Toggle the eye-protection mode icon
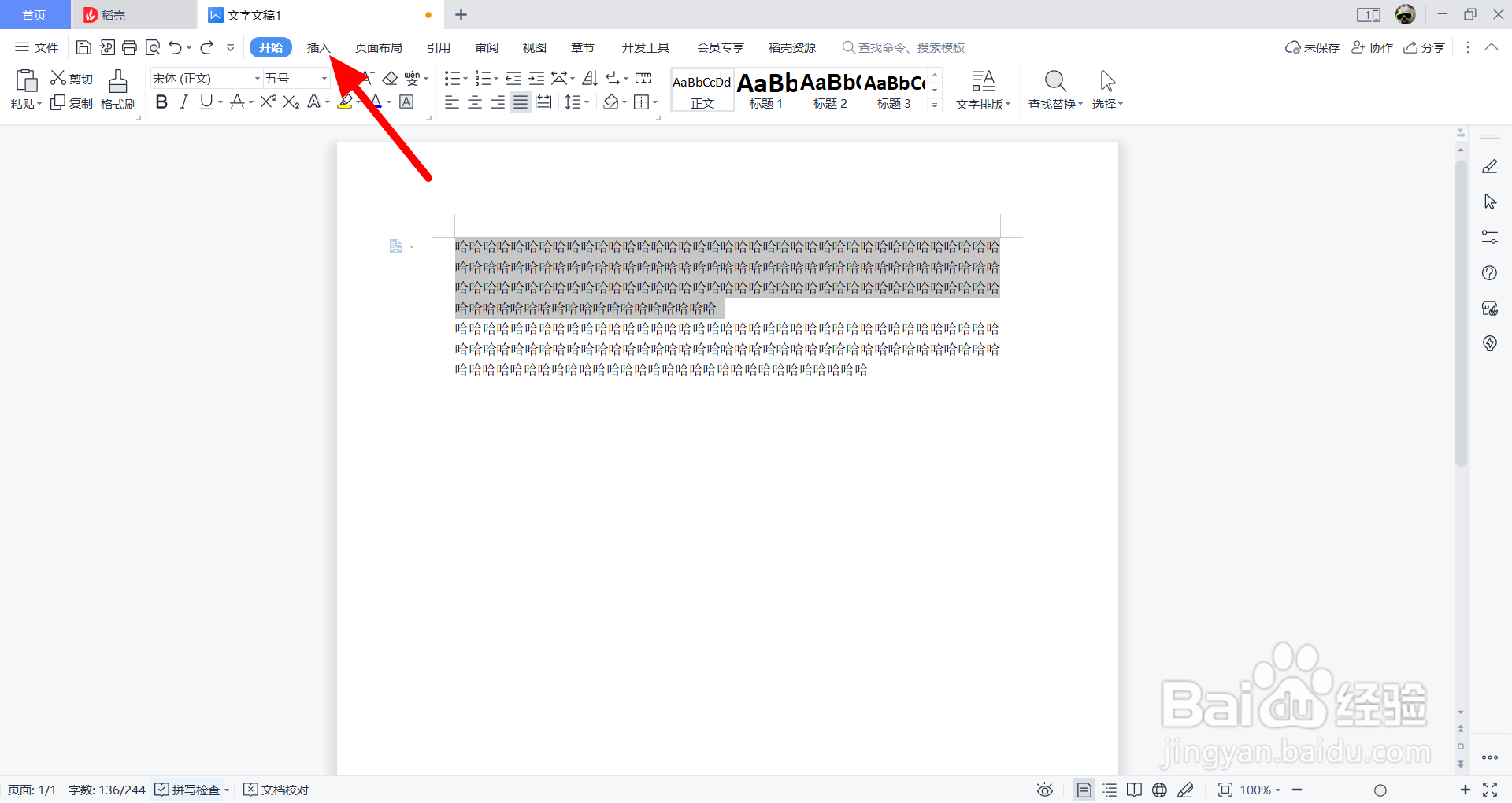 1045,790
